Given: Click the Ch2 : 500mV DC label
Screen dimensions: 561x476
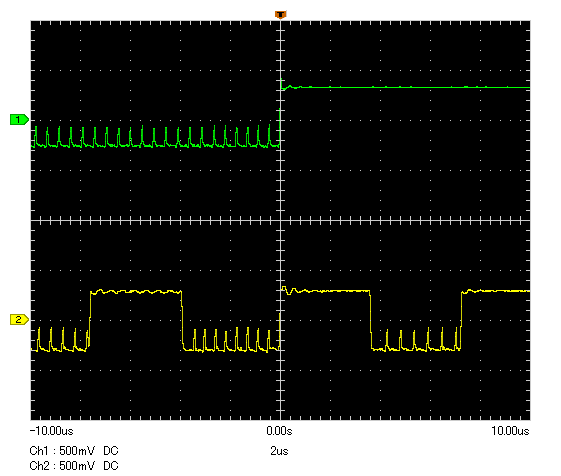Looking at the screenshot, I should 74,466.
